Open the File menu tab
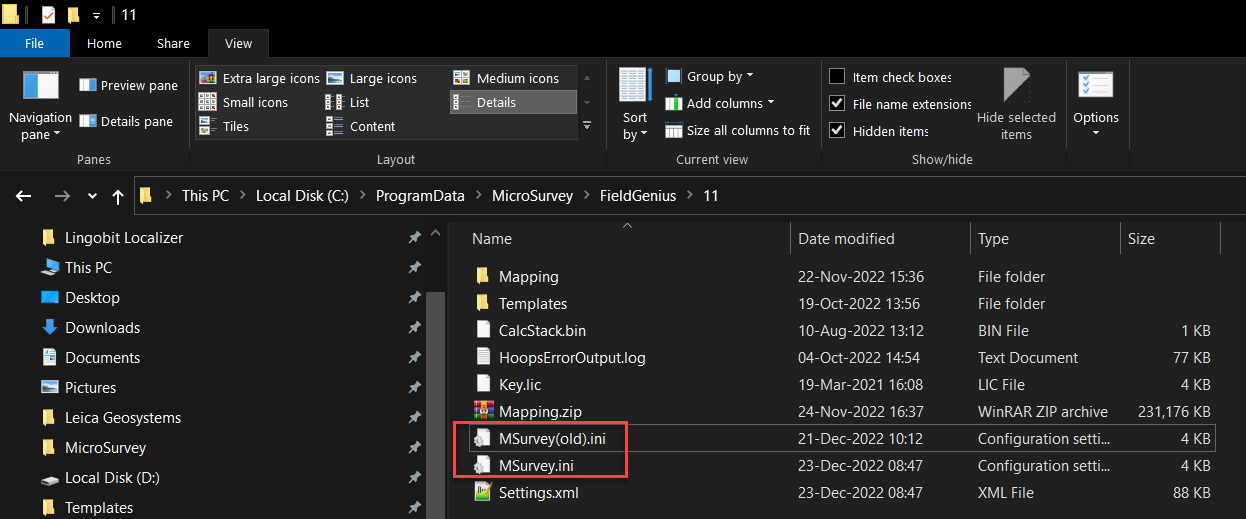Viewport: 1246px width, 519px height. pyautogui.click(x=34, y=43)
